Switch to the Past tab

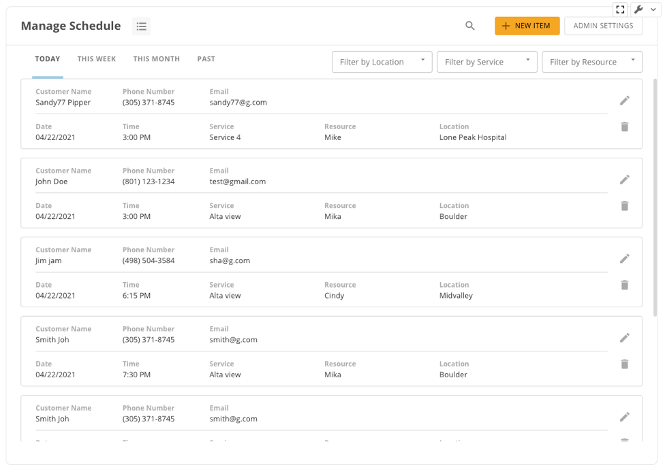pos(206,59)
